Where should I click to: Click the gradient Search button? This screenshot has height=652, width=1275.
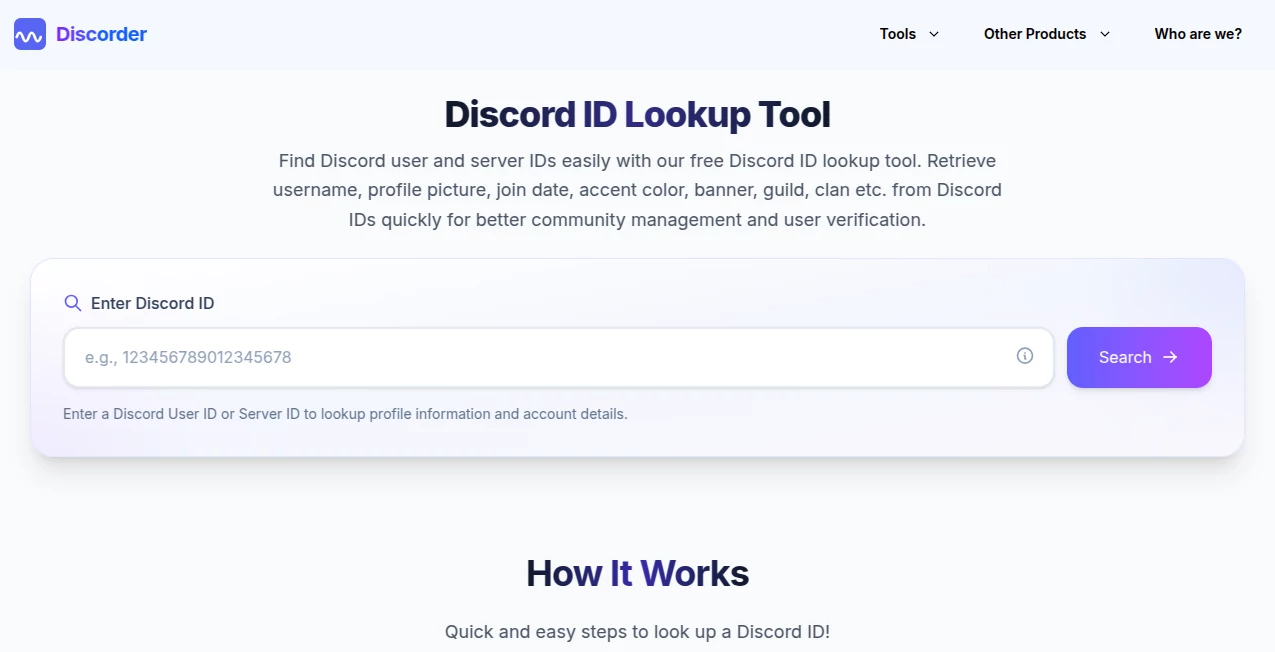pos(1139,357)
